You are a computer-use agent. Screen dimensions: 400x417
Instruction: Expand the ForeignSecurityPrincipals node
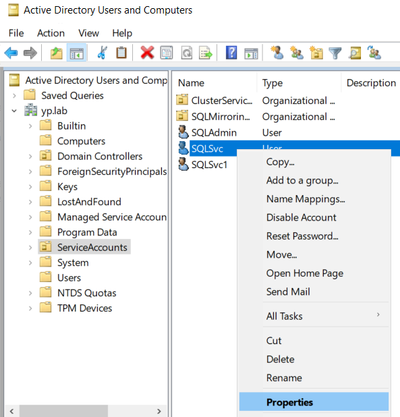[30, 172]
